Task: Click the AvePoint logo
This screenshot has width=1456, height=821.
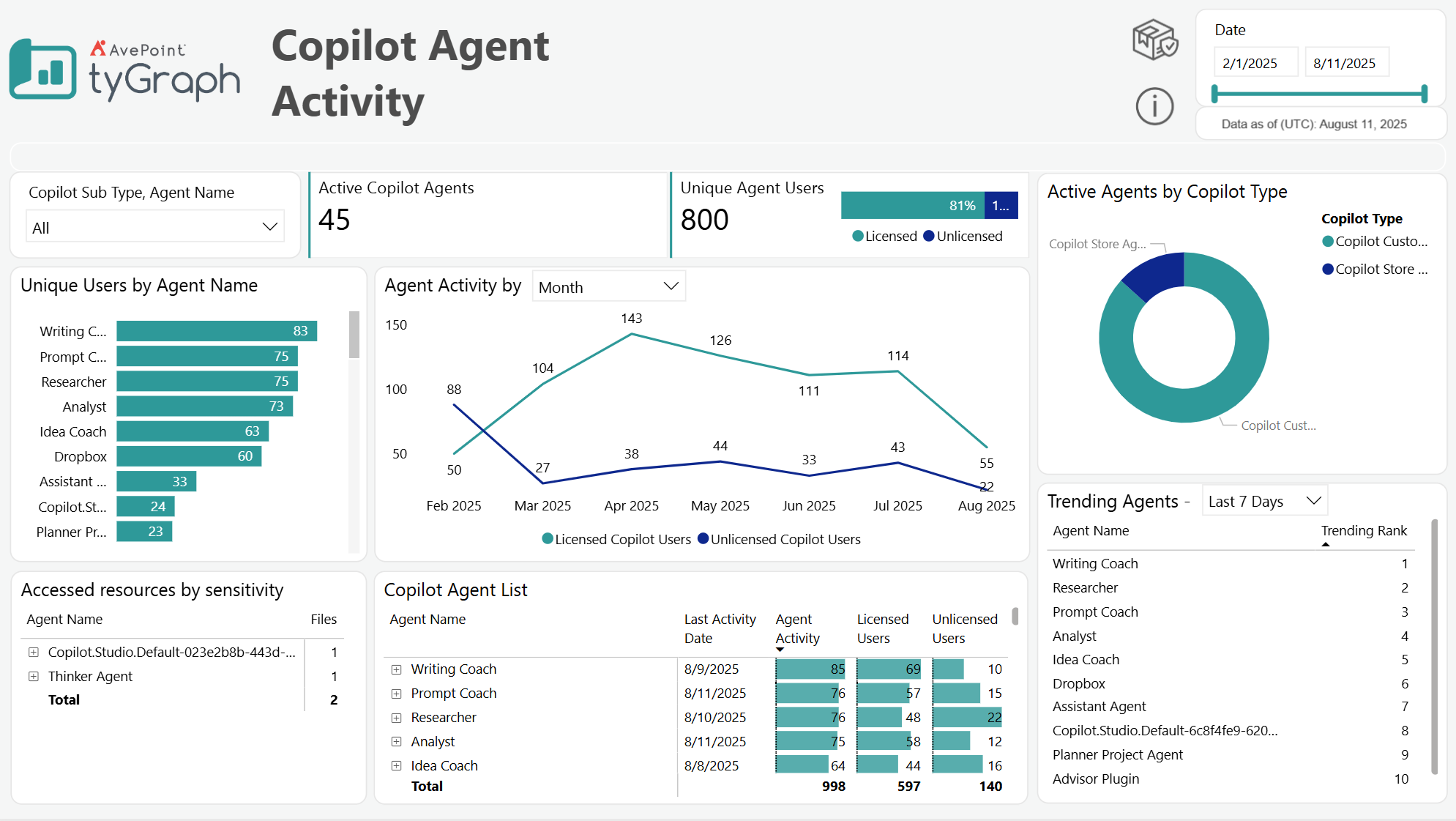Action: 138,47
